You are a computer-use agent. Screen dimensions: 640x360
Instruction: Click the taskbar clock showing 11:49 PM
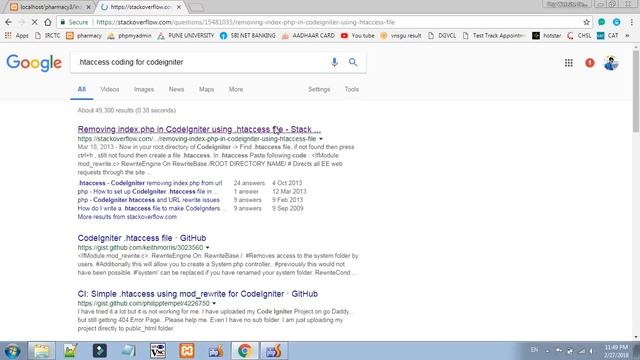[616, 351]
